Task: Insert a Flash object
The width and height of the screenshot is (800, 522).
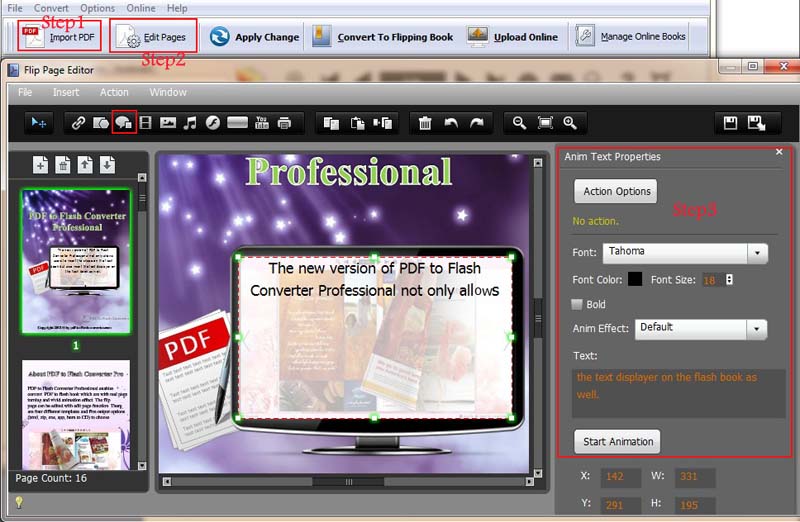Action: click(x=212, y=123)
